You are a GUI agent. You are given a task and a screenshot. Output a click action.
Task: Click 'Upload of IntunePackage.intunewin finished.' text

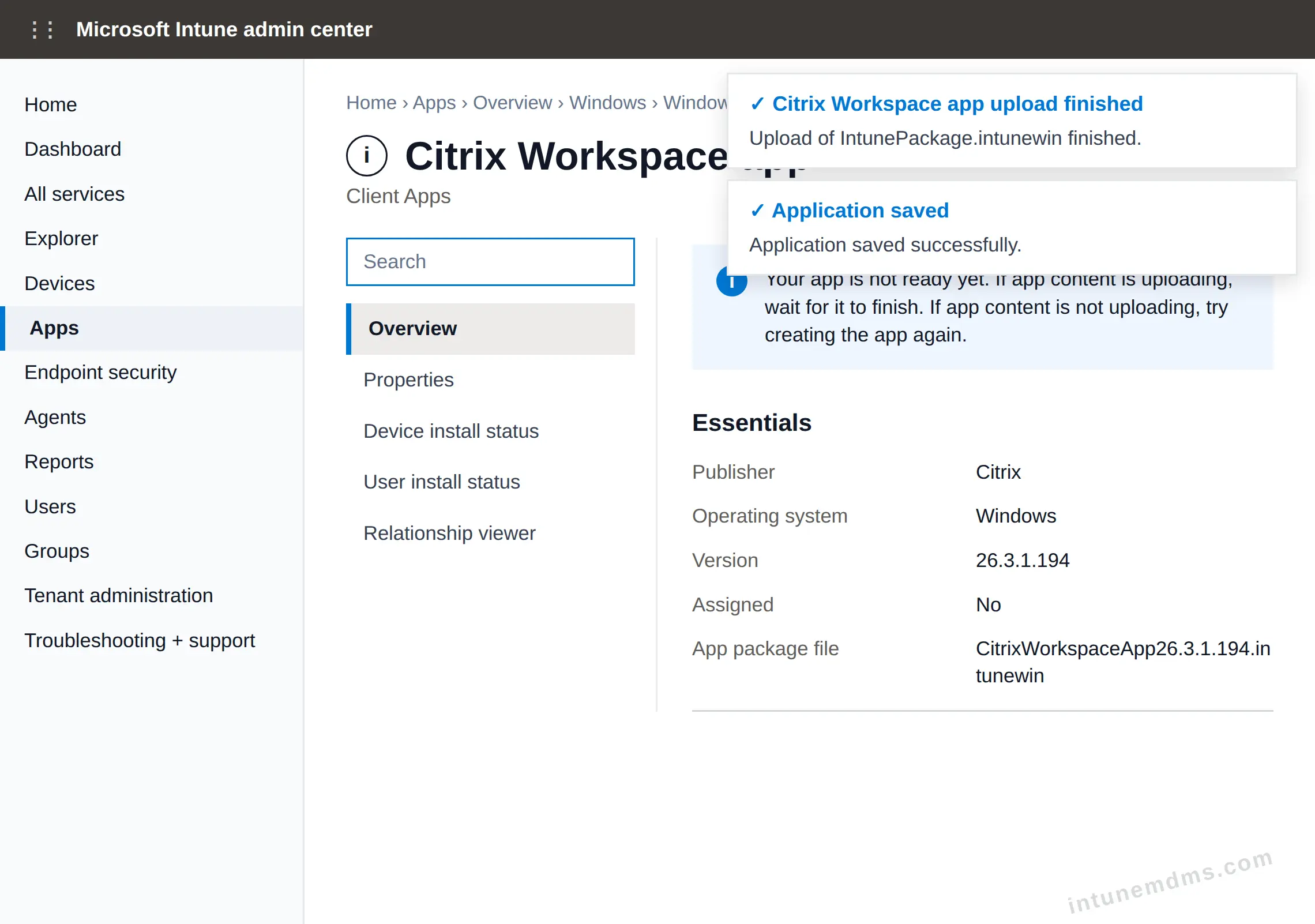coord(945,138)
